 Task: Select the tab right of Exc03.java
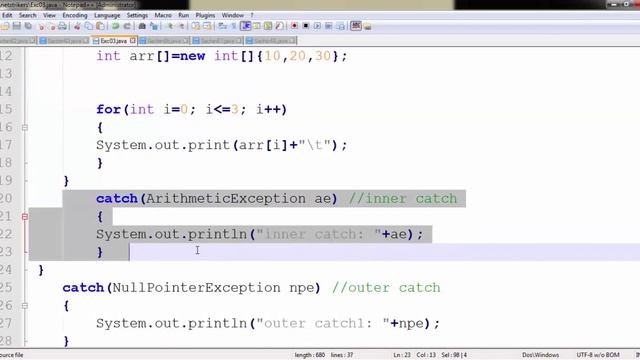(164, 41)
